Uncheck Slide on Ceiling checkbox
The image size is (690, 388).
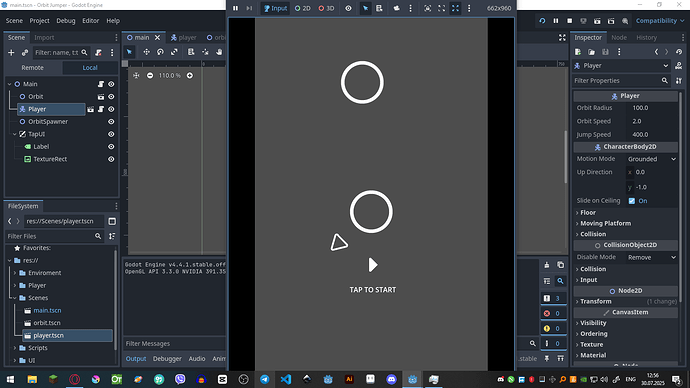click(631, 201)
